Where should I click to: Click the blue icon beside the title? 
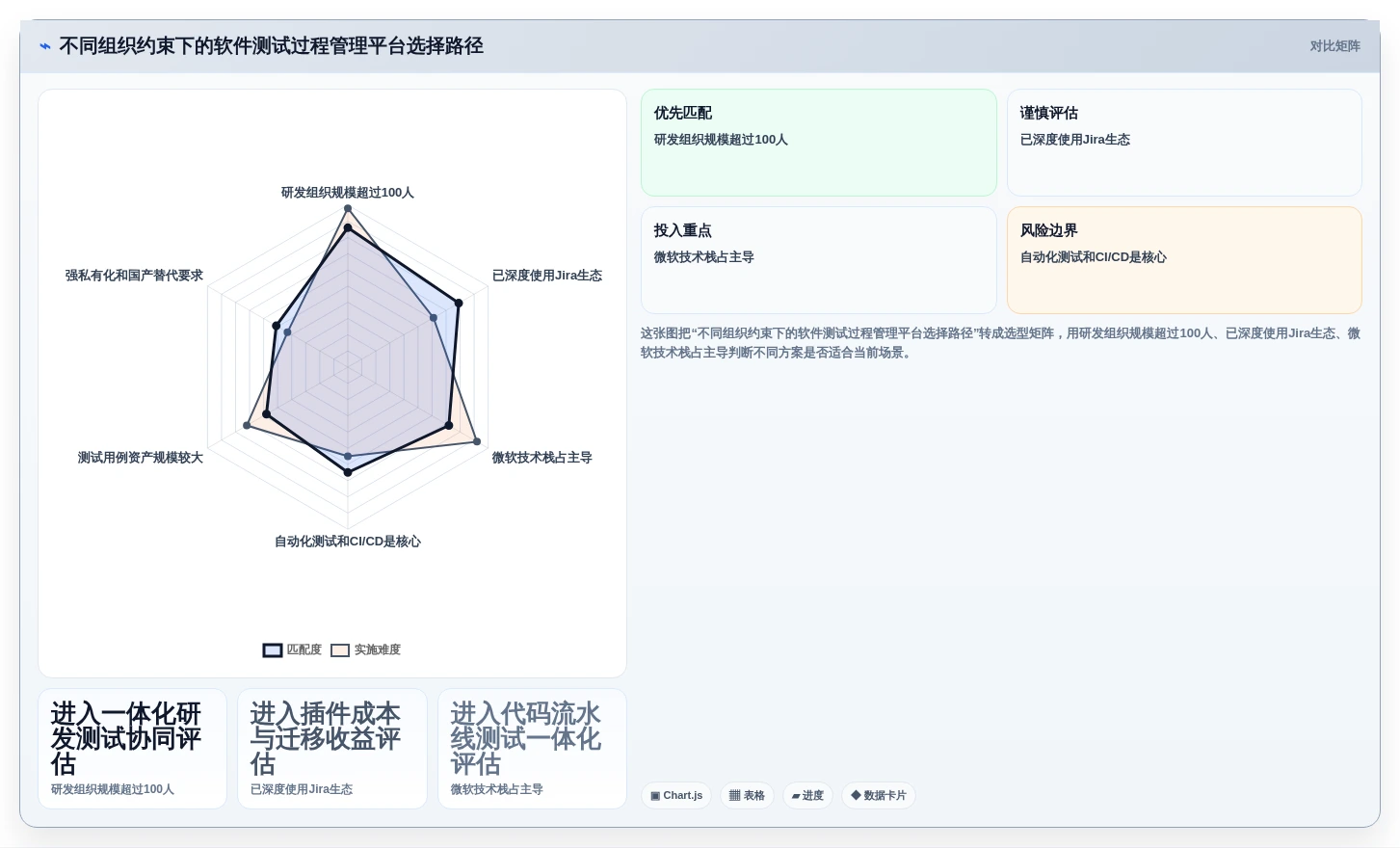pos(44,46)
